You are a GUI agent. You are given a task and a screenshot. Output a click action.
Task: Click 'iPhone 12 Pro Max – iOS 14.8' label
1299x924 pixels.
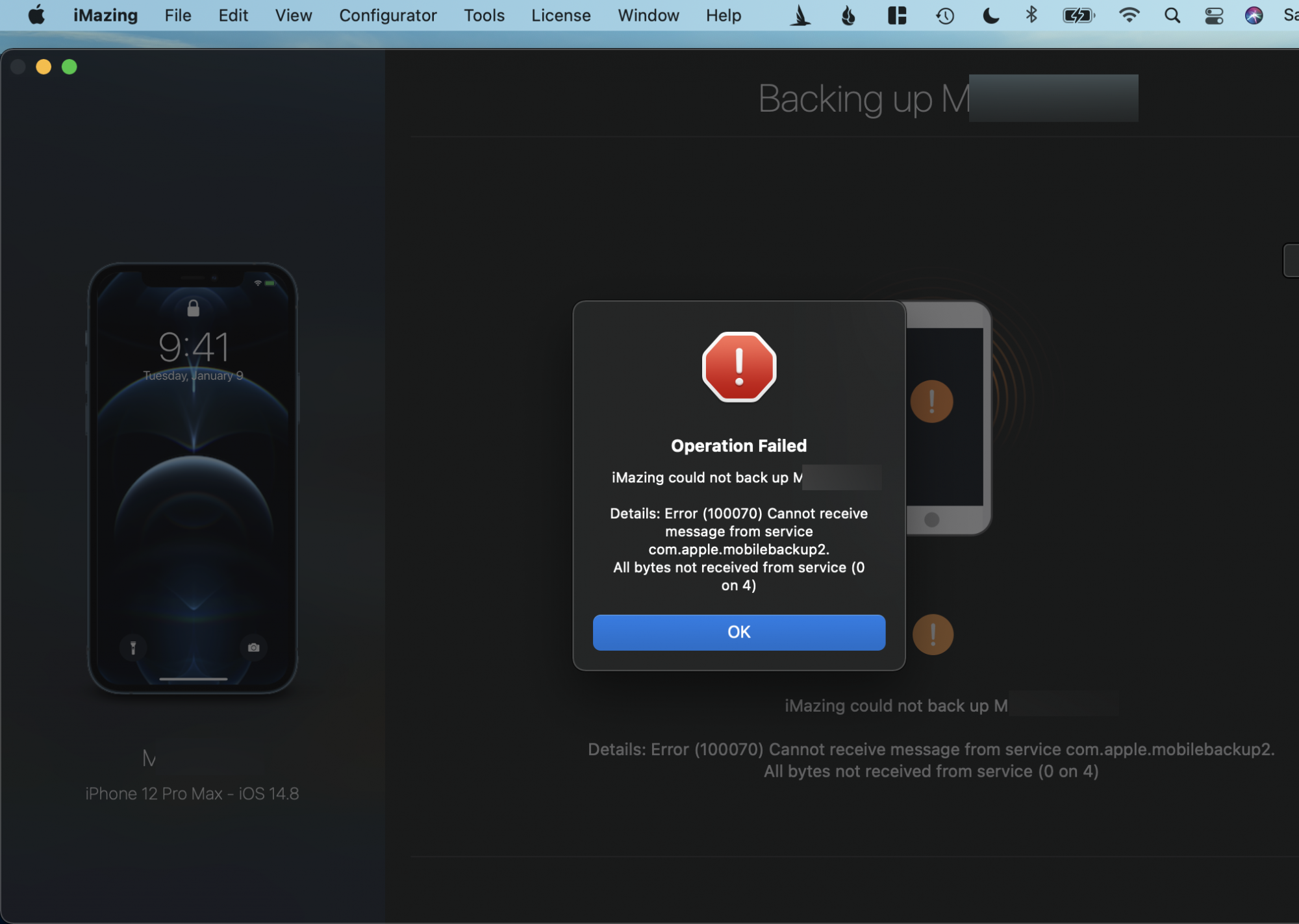tap(192, 793)
